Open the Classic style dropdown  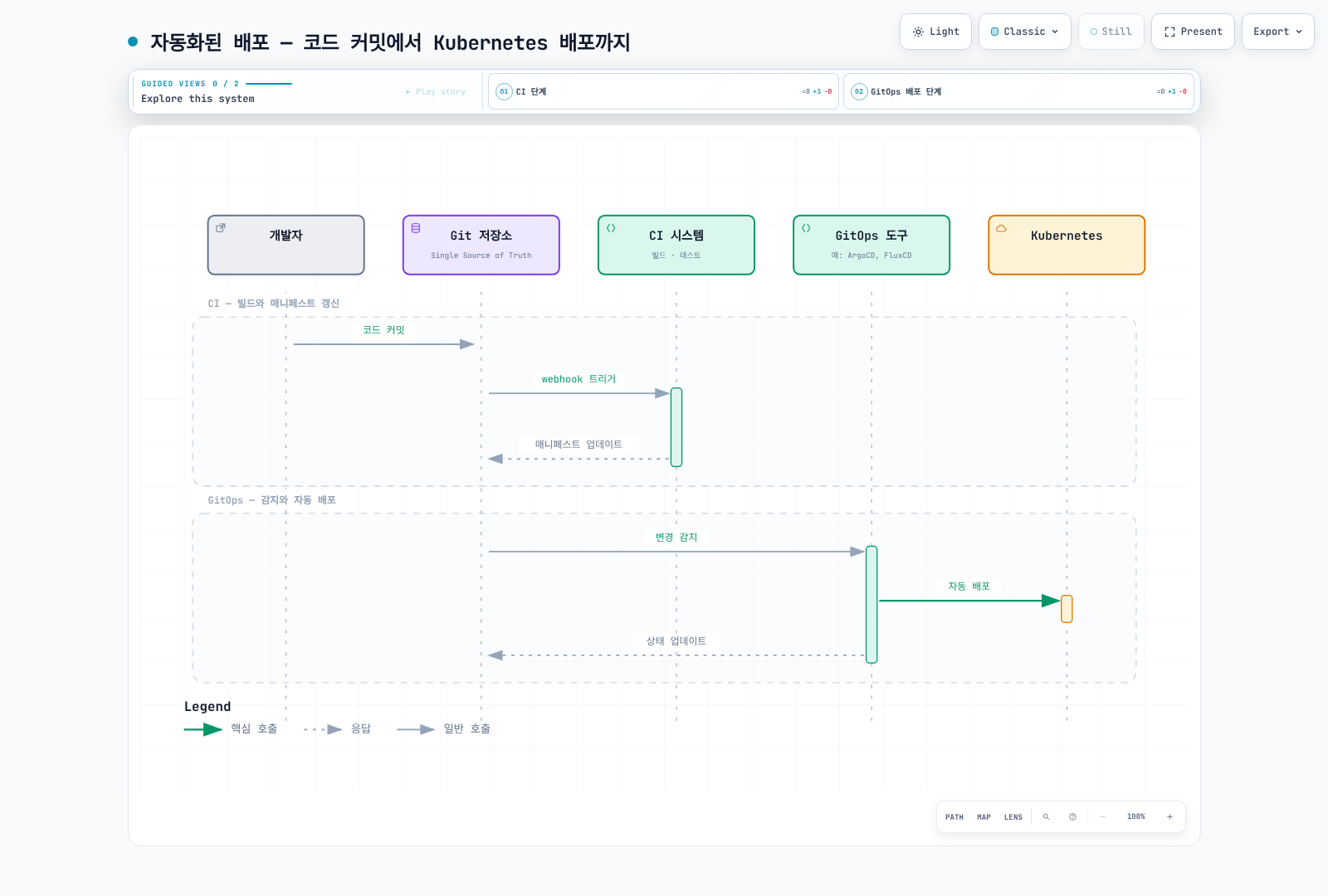point(1024,32)
